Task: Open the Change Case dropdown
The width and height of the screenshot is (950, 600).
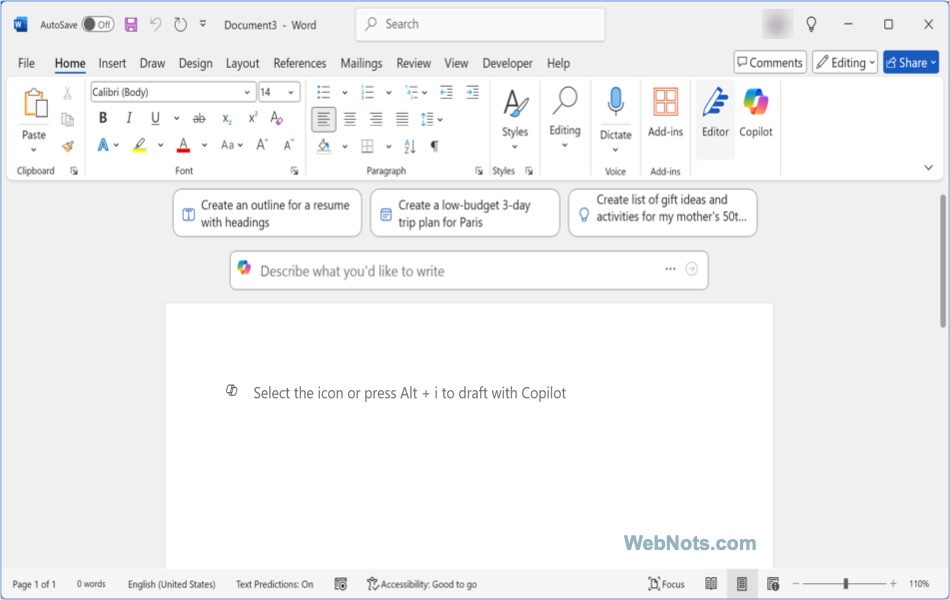Action: click(232, 145)
